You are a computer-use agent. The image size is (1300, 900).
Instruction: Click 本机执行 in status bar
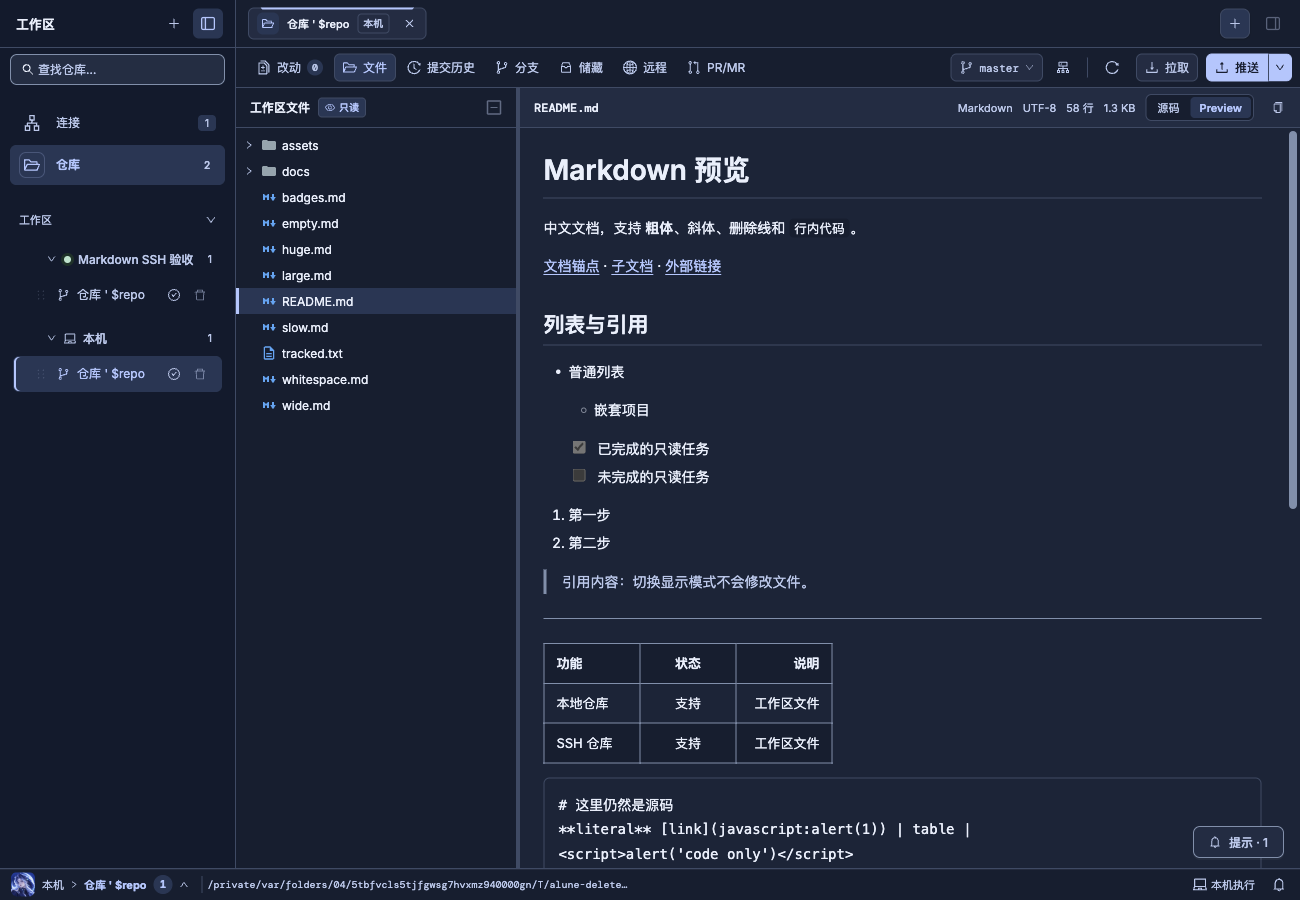pos(1224,885)
